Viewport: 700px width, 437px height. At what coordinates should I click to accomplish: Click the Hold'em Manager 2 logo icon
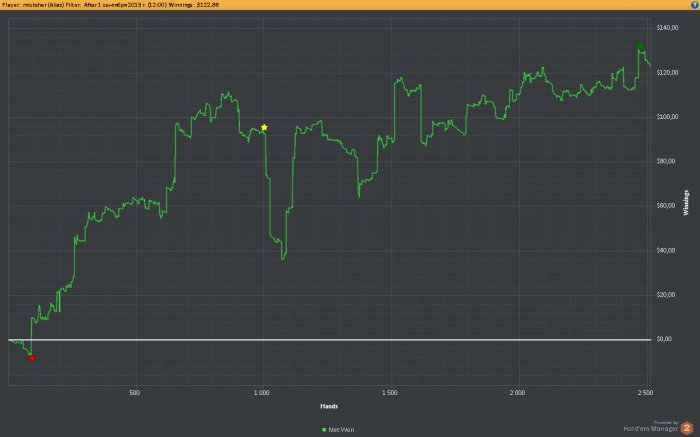[687, 428]
